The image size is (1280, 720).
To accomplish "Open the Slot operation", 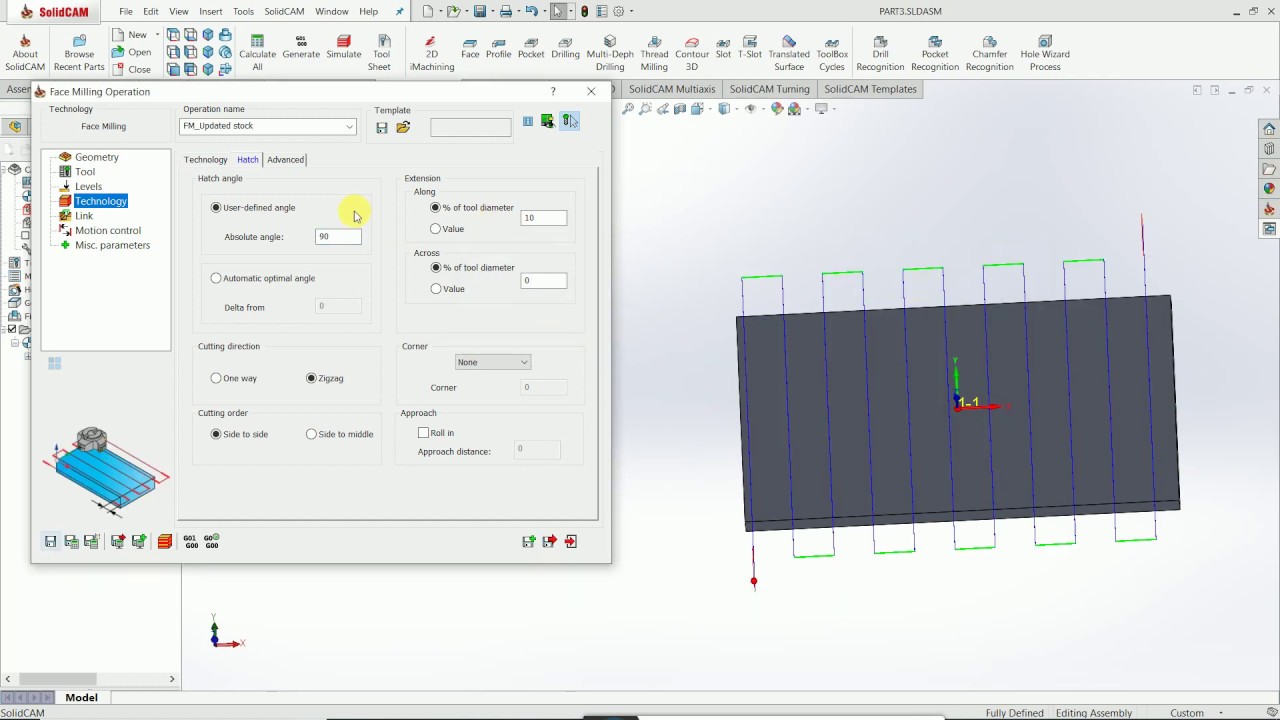I will (x=723, y=47).
